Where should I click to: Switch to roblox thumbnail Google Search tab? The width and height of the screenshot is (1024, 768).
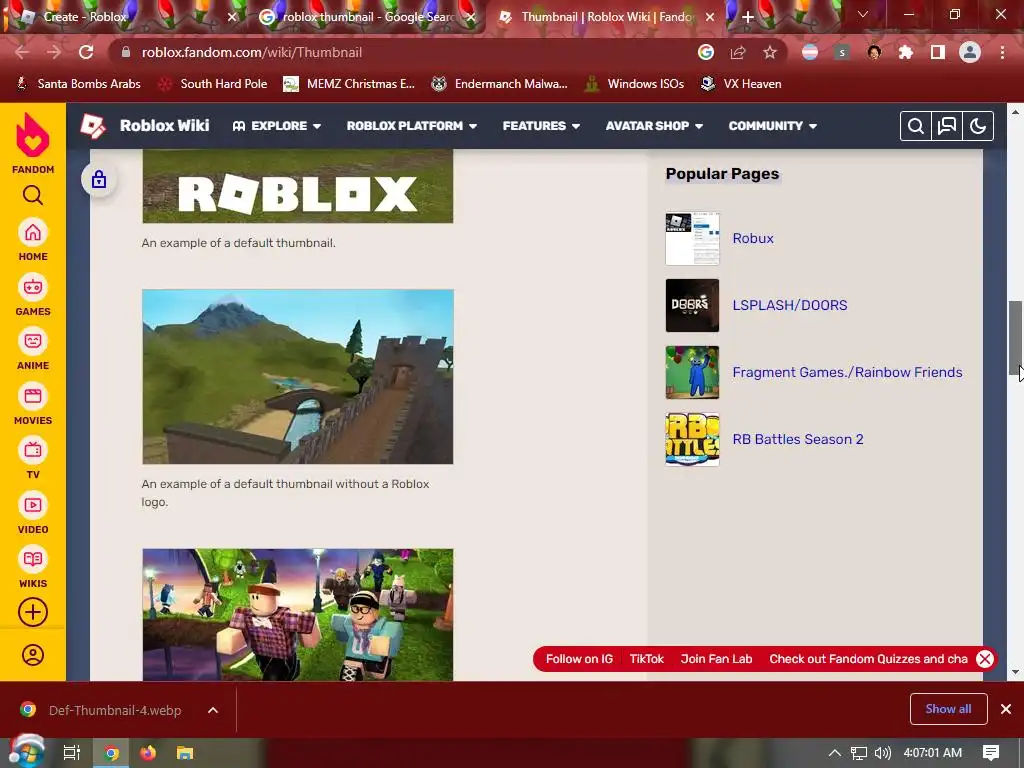tap(367, 17)
